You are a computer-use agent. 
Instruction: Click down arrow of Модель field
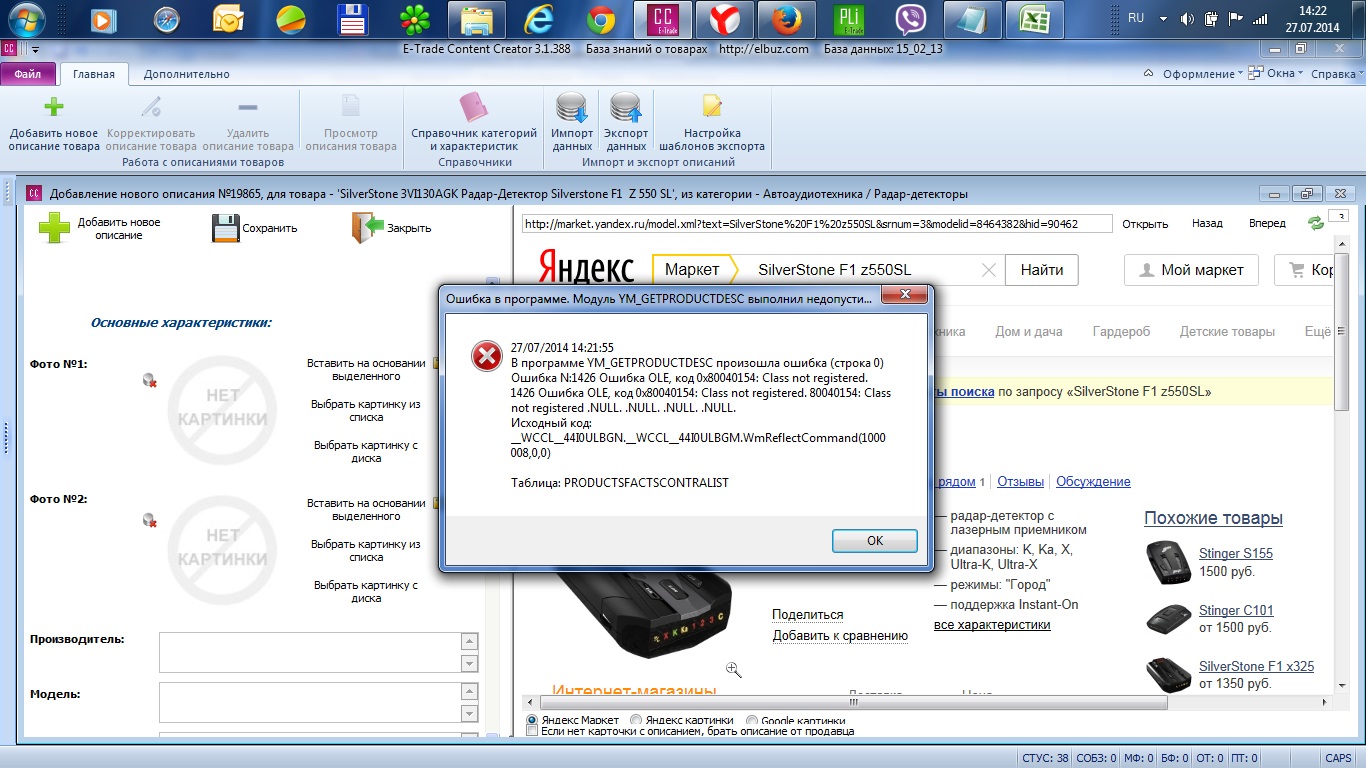pos(469,713)
